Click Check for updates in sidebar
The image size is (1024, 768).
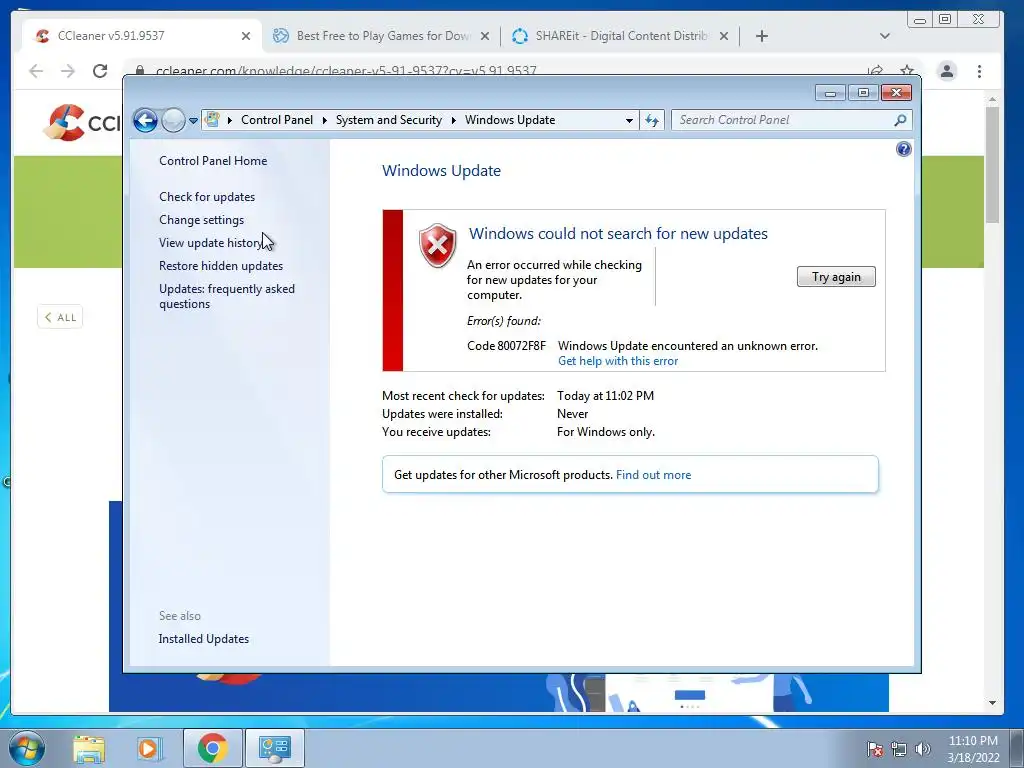coord(207,197)
